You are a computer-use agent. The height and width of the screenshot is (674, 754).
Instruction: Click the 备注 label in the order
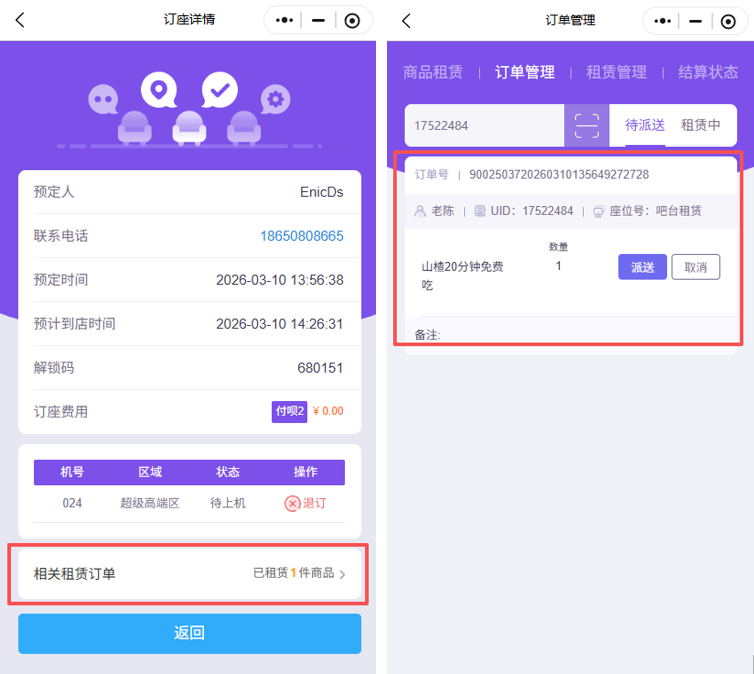click(x=427, y=335)
